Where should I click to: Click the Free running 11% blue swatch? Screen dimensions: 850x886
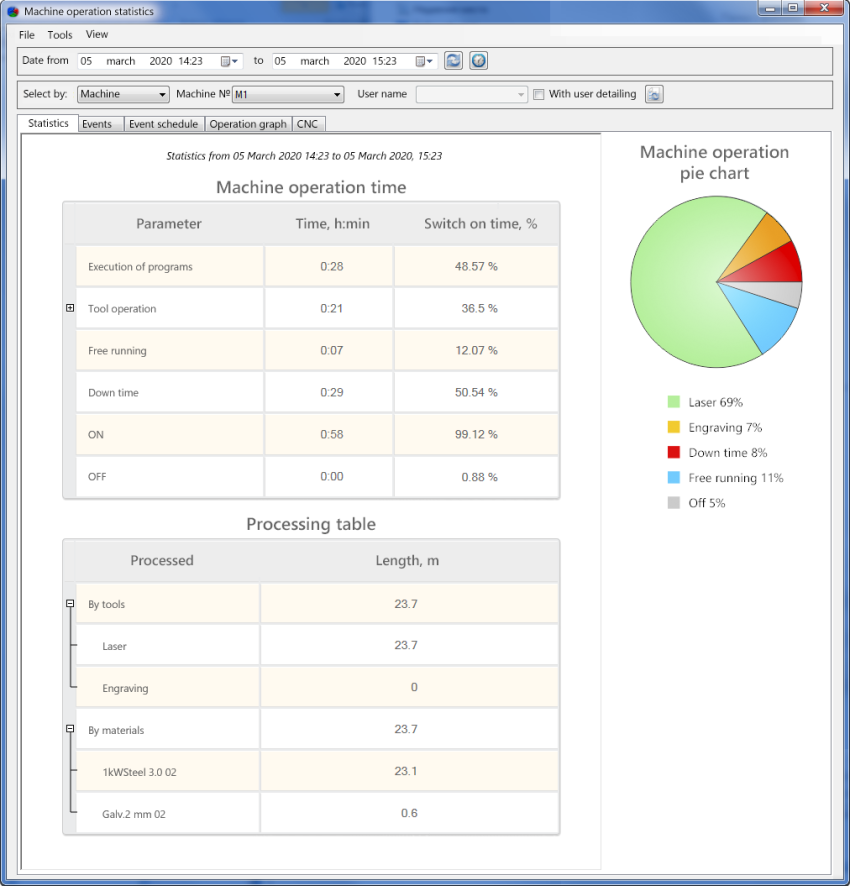[x=674, y=477]
